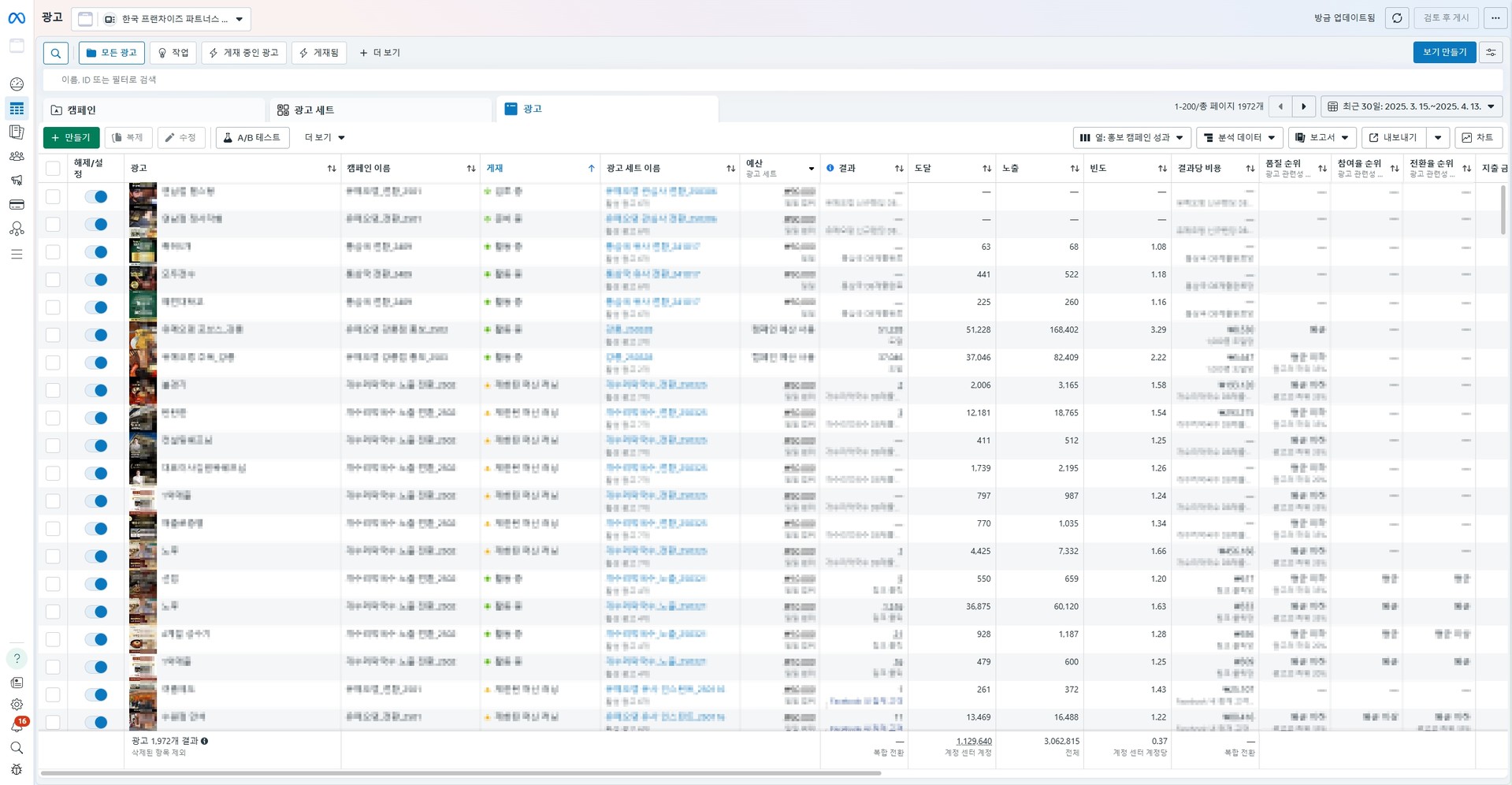Expand the 분석 데이터 breakdown dropdown
This screenshot has width=1512, height=785.
coord(1239,137)
